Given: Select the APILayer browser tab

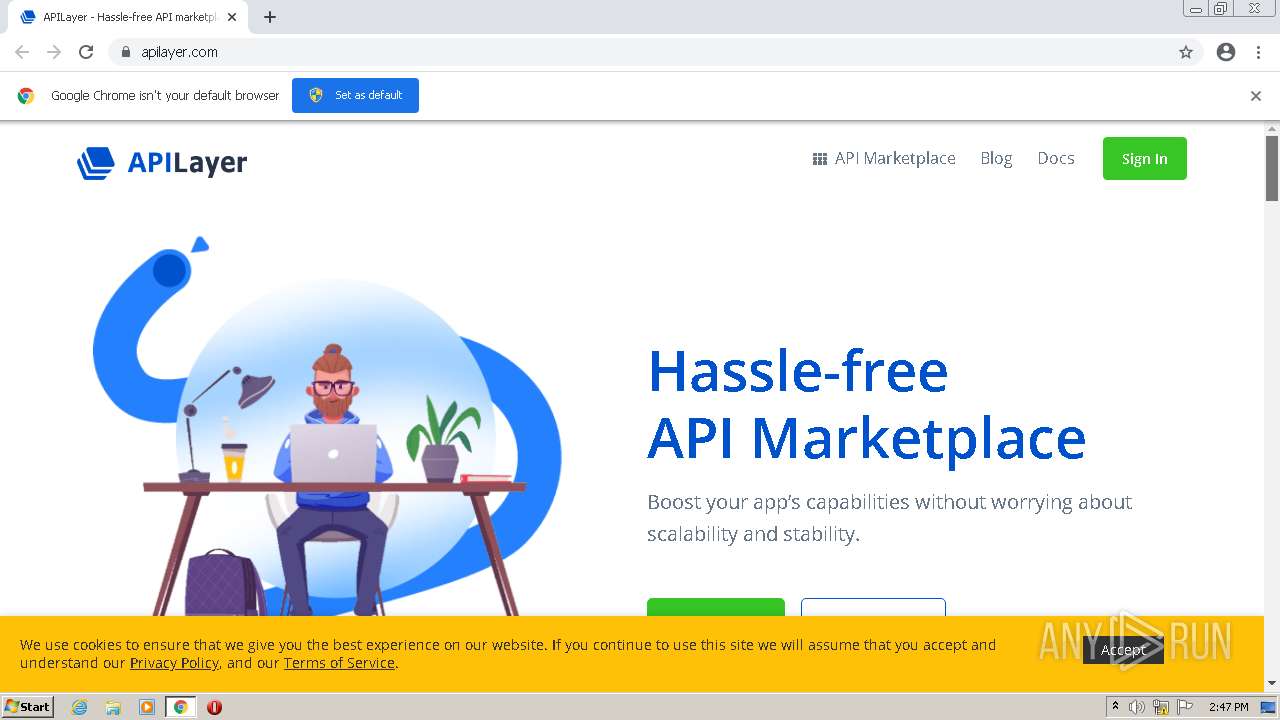Looking at the screenshot, I should click(128, 17).
